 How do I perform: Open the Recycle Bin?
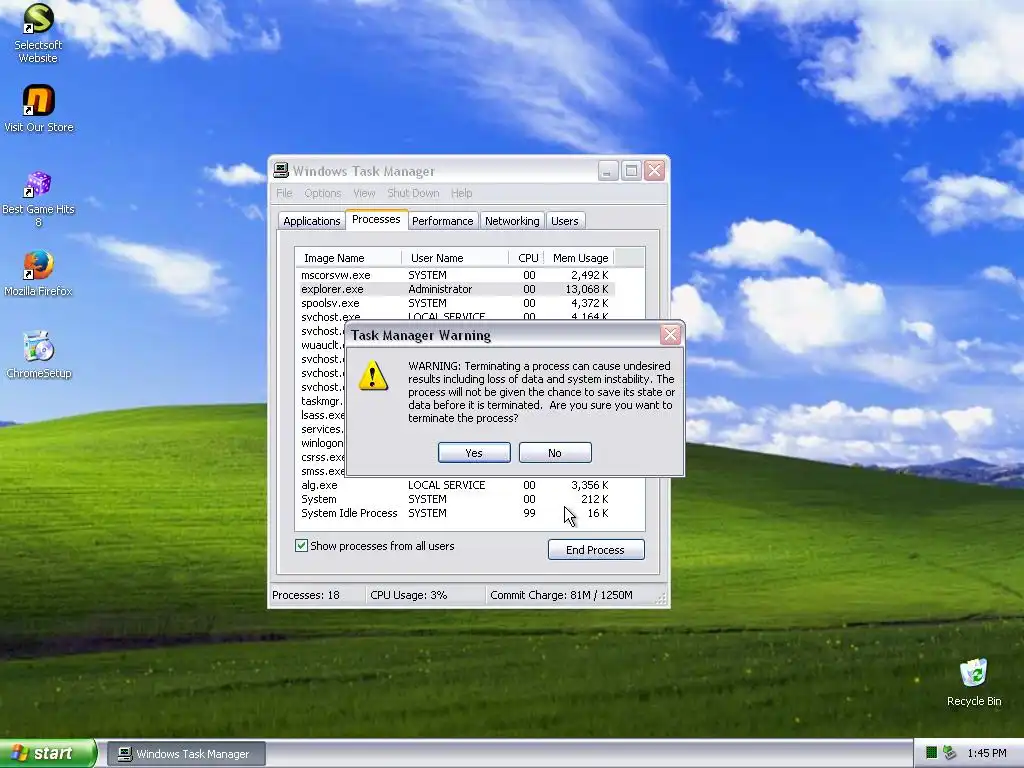tap(973, 682)
